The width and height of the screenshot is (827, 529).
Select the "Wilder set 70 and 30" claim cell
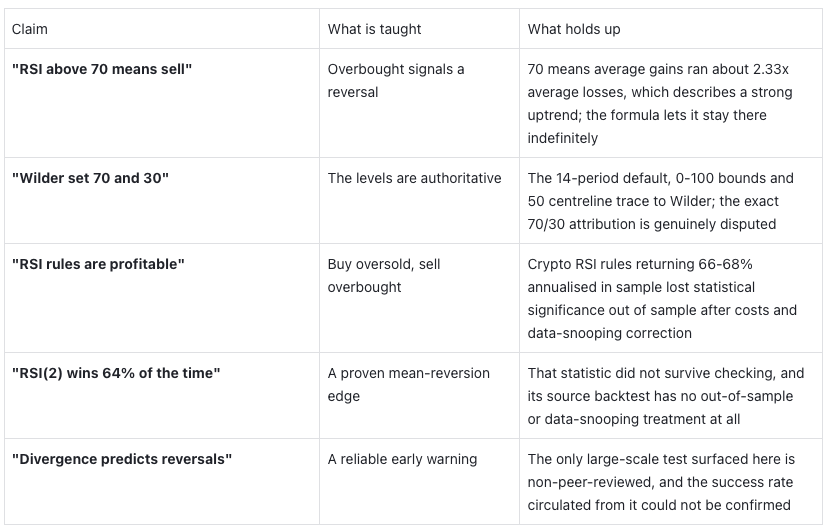[162, 201]
